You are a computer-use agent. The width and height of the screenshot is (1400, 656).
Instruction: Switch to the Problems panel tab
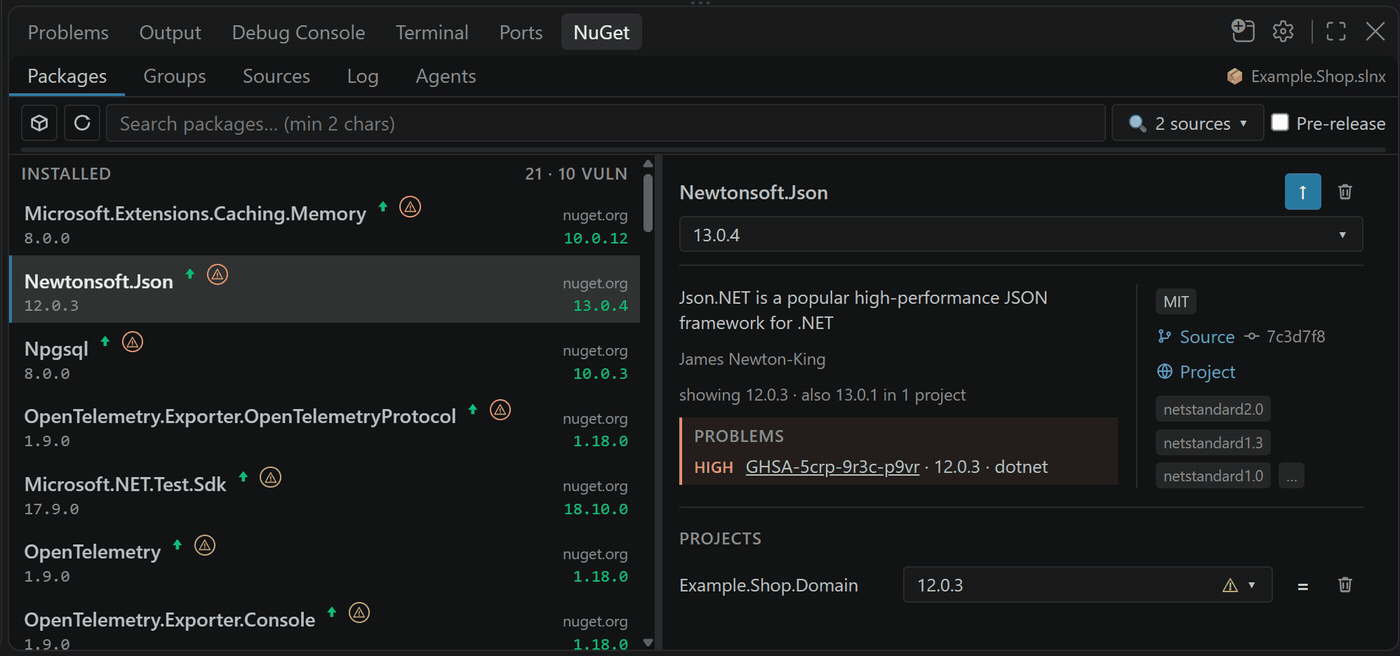coord(68,32)
